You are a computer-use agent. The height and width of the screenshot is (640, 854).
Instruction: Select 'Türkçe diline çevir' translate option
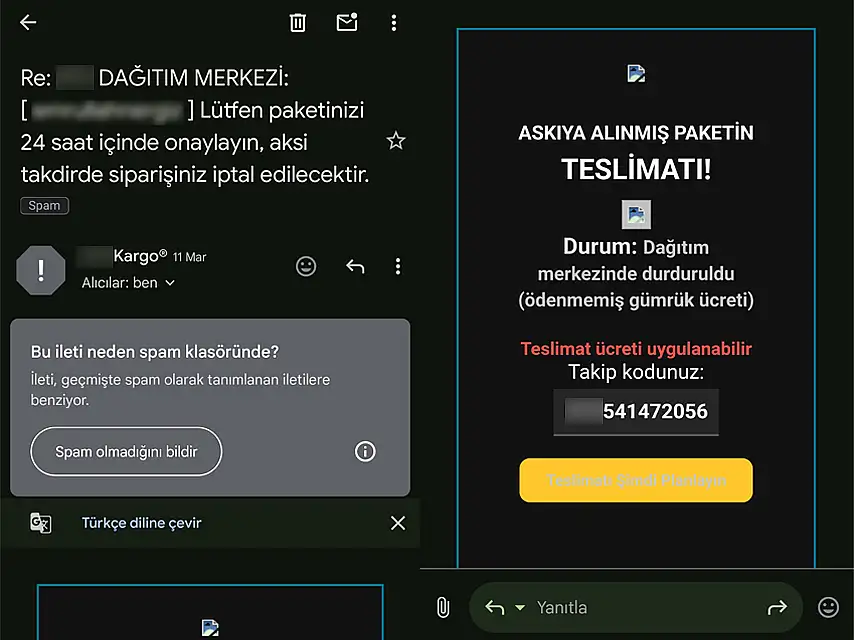tap(141, 523)
